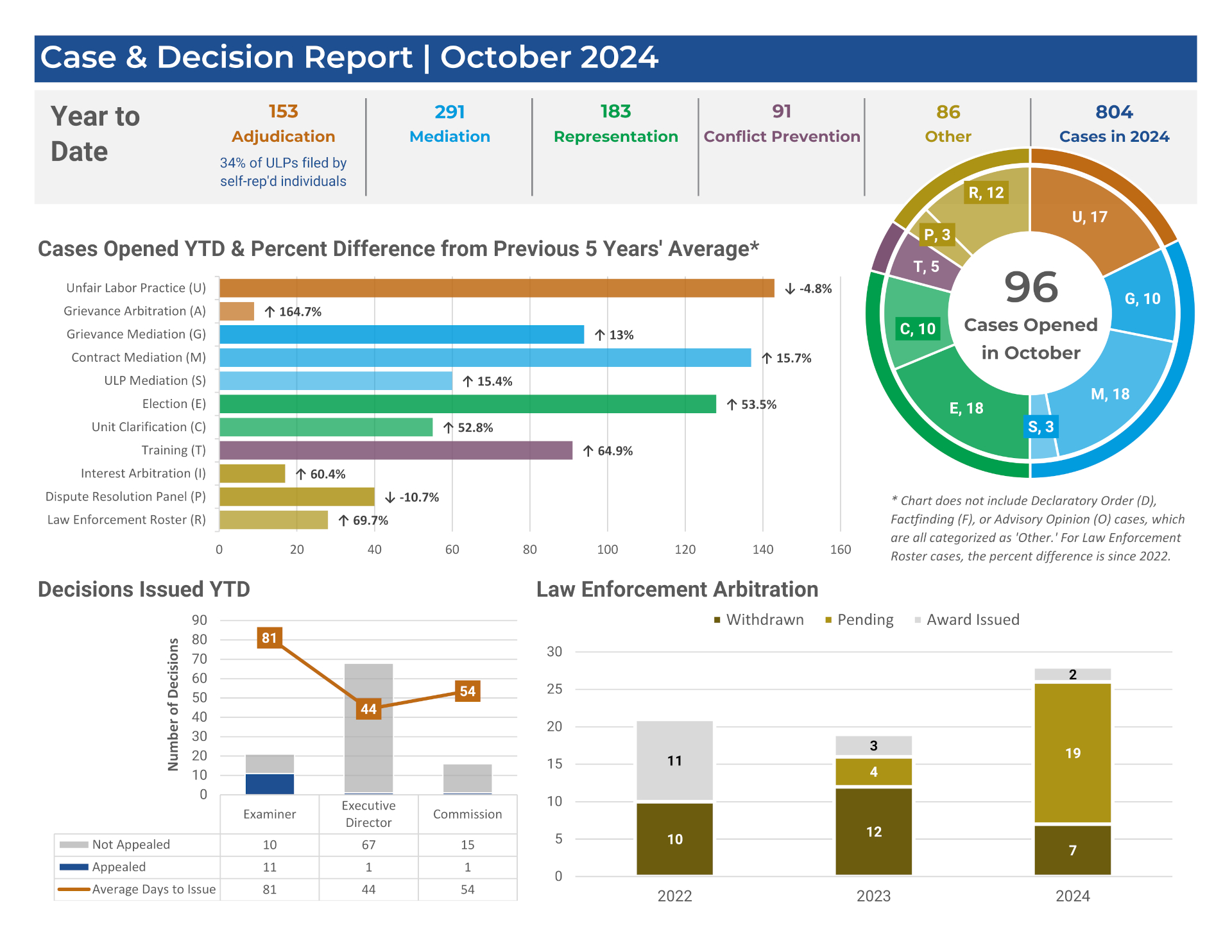
Task: Click the up arrow beside 64.9%
Action: [588, 451]
